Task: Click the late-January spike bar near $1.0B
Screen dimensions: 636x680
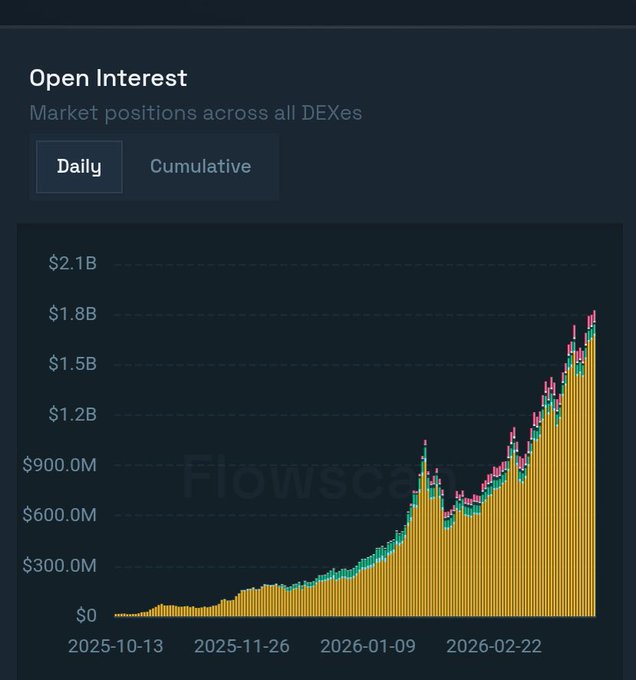Action: 425,530
